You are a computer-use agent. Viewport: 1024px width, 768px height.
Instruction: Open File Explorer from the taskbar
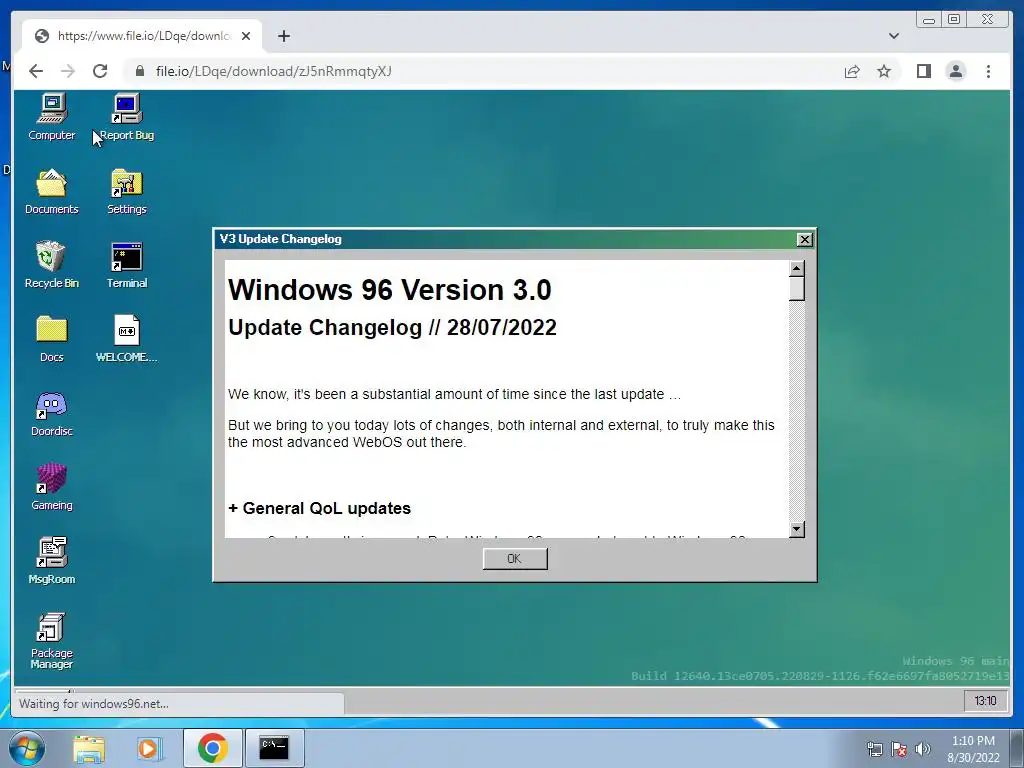point(89,748)
